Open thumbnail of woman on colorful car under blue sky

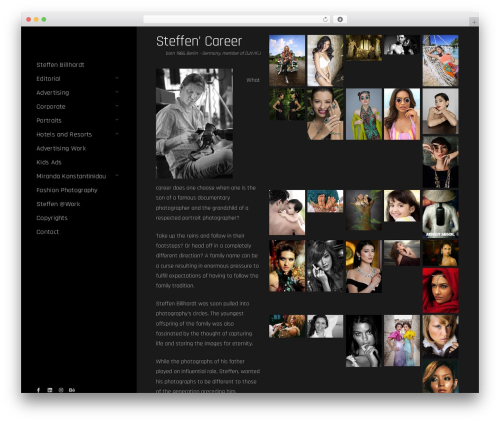click(x=287, y=61)
